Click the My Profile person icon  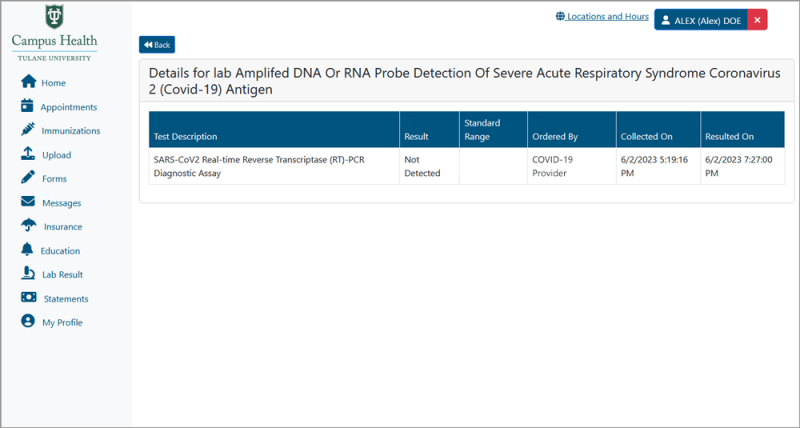click(x=28, y=321)
